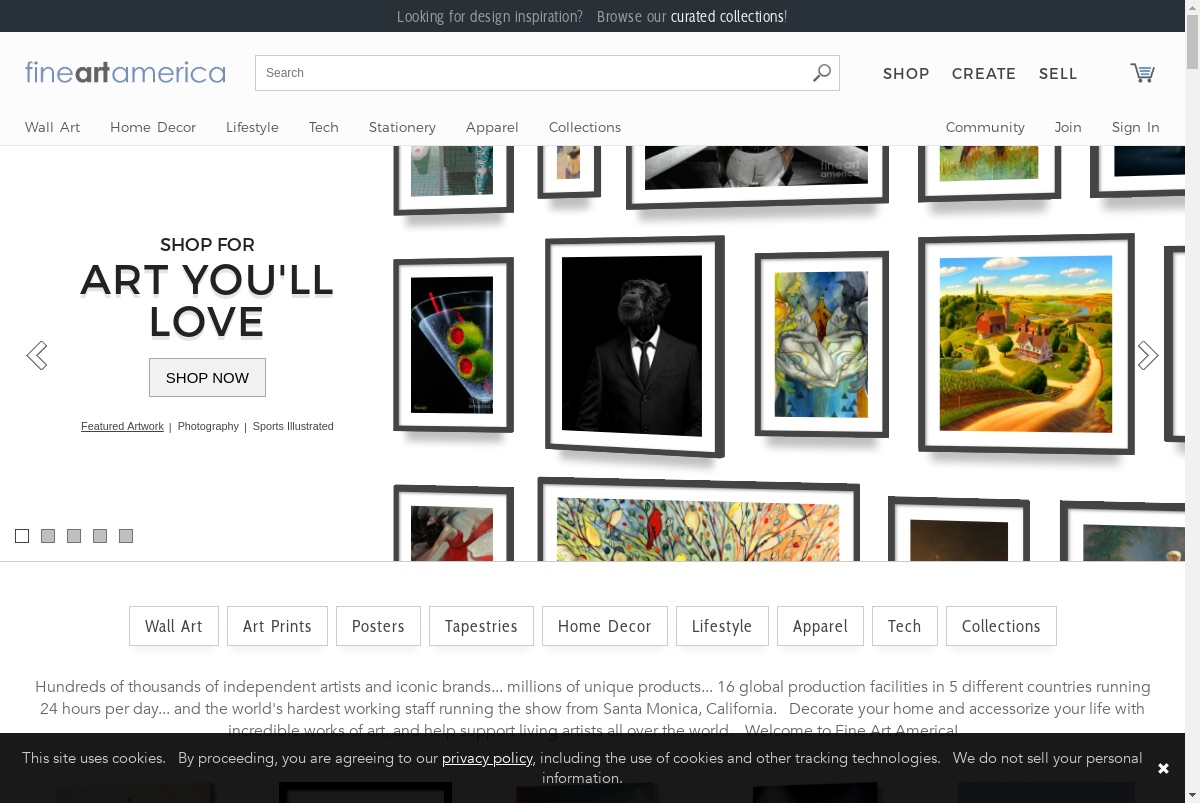Image resolution: width=1200 pixels, height=803 pixels.
Task: Select fifth carousel slide indicator
Action: [126, 536]
